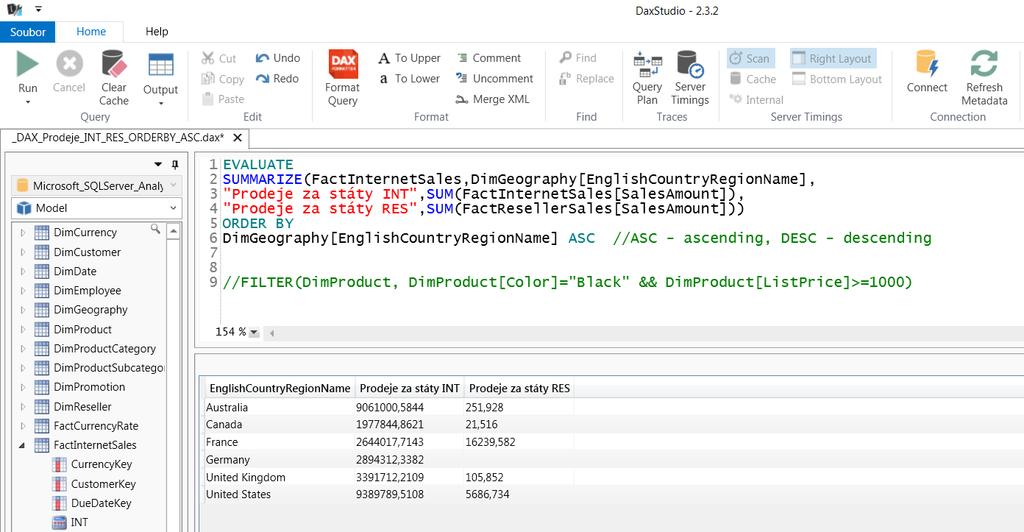The height and width of the screenshot is (532, 1024).
Task: Select the DimPromotion table
Action: [89, 387]
